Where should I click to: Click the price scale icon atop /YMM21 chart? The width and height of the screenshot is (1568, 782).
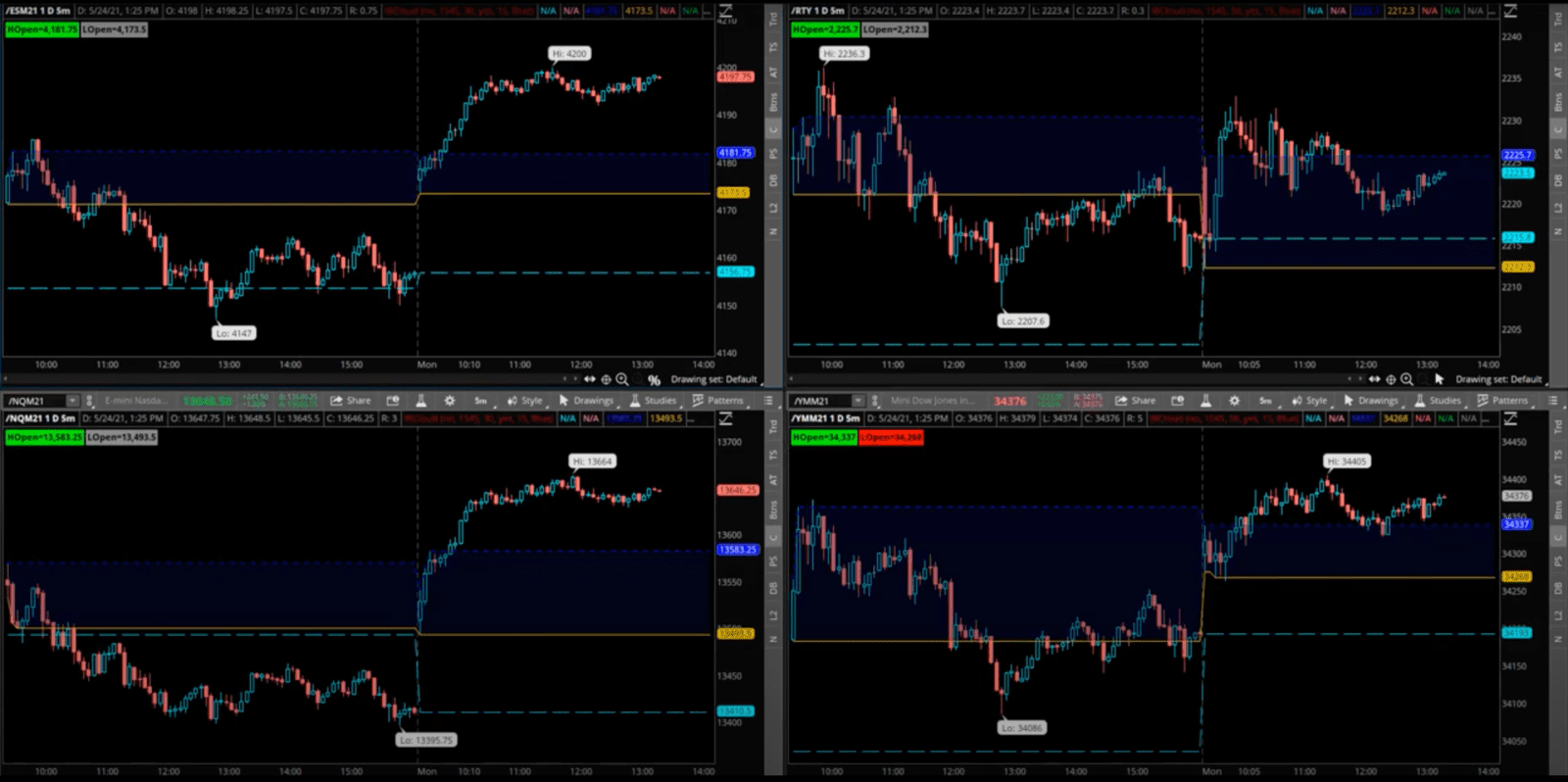click(x=1510, y=418)
